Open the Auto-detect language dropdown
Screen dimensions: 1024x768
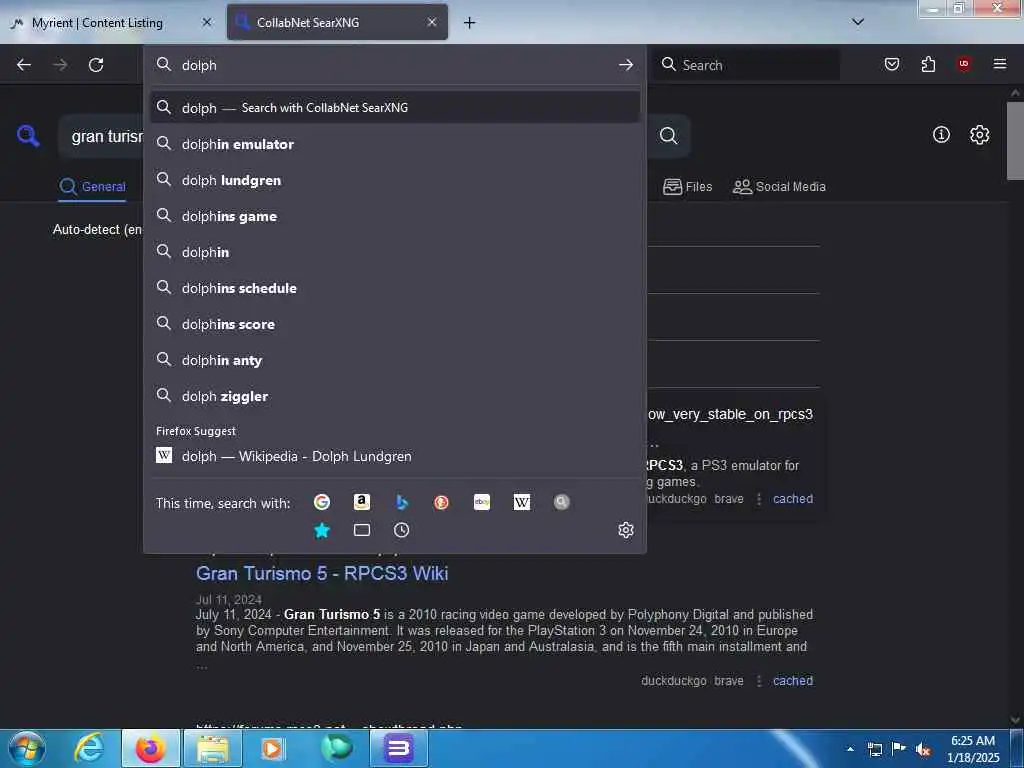click(97, 229)
